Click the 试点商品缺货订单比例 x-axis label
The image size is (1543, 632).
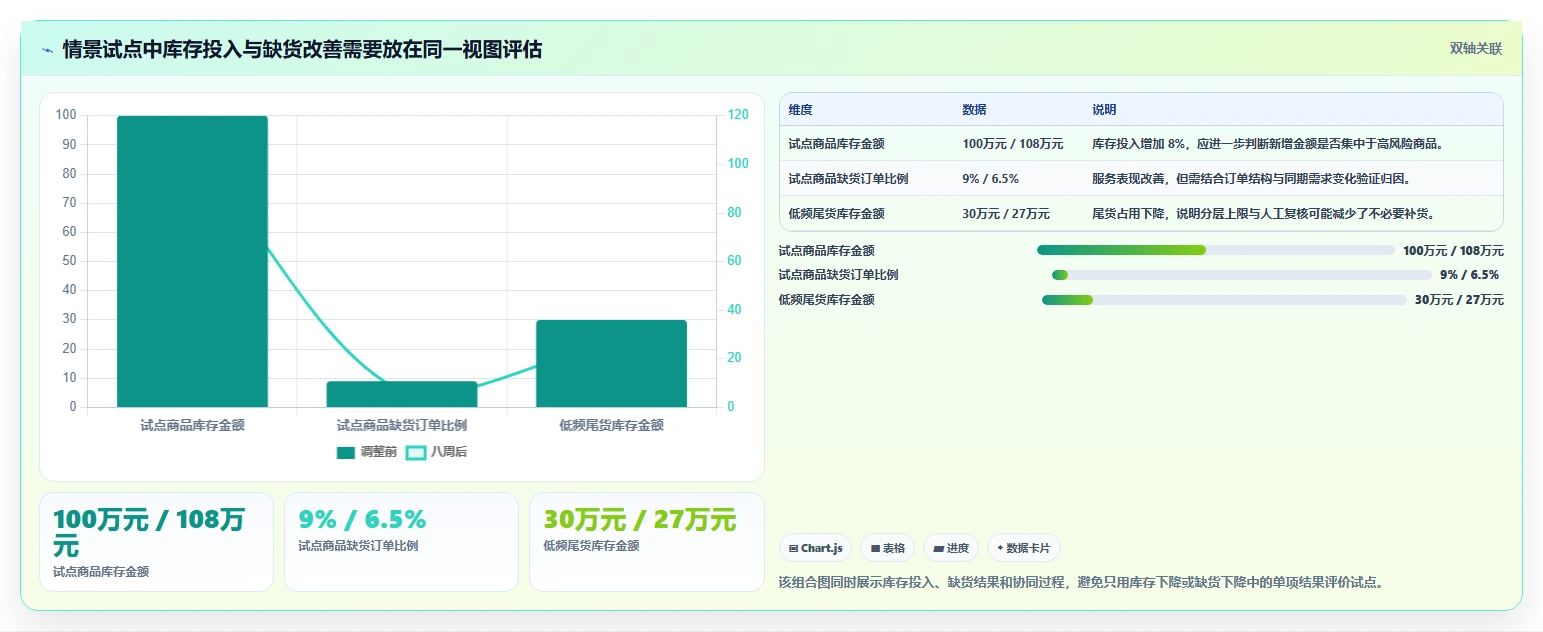pyautogui.click(x=402, y=425)
